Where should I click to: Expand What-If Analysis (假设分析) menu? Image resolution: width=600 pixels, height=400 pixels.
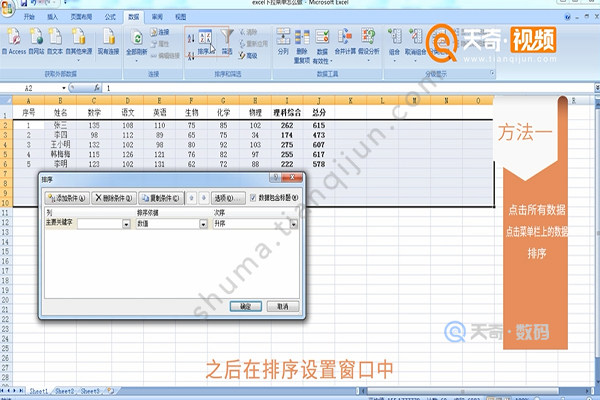click(368, 60)
